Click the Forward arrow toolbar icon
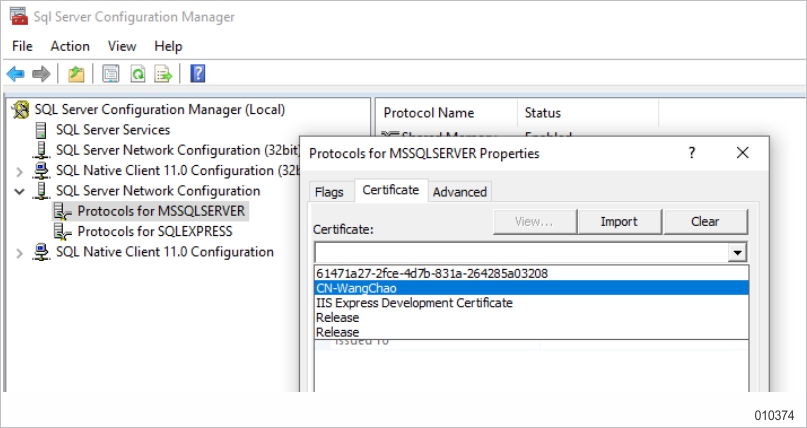The height and width of the screenshot is (428, 807). (x=41, y=74)
